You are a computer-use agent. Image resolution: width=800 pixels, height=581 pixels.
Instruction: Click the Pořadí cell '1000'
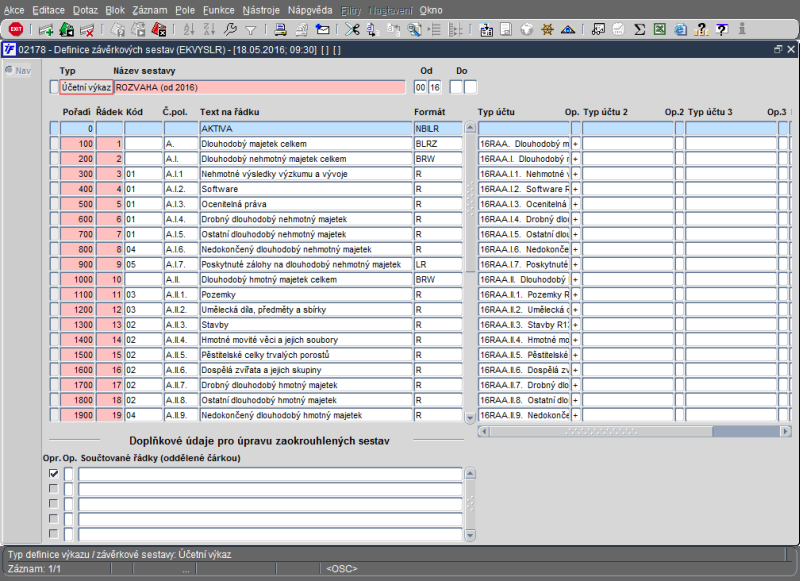[x=77, y=280]
